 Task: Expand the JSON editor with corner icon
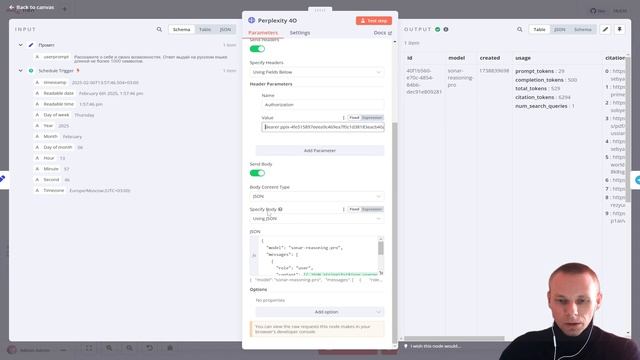point(381,273)
